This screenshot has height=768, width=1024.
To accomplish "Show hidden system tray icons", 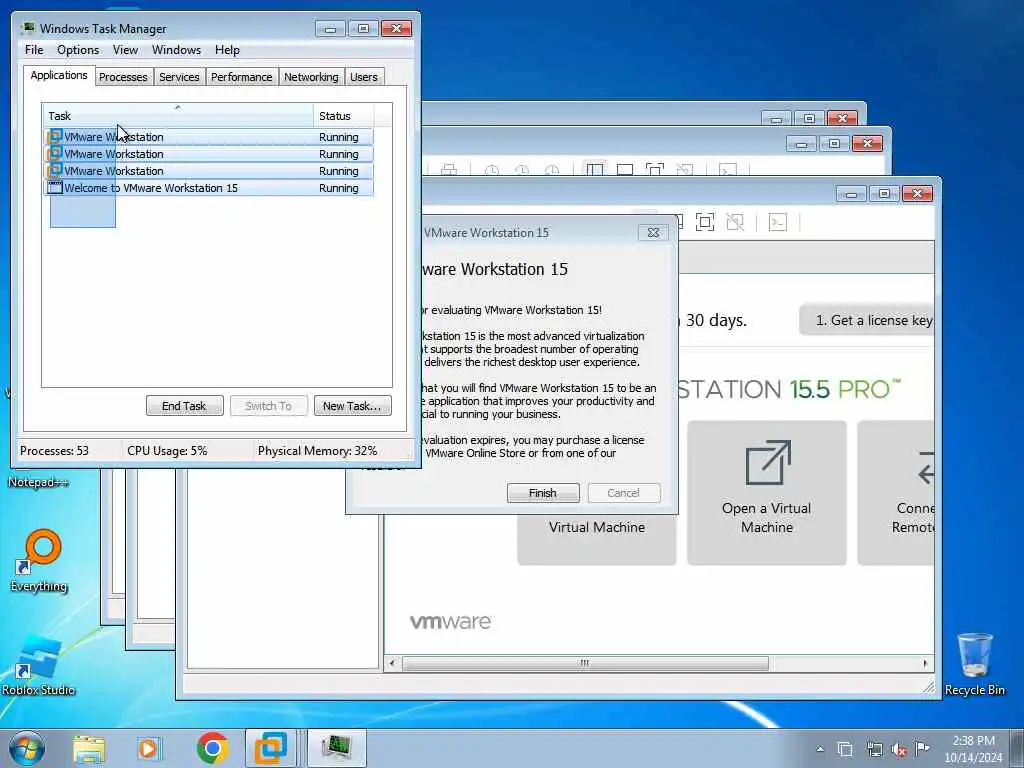I will pos(820,749).
